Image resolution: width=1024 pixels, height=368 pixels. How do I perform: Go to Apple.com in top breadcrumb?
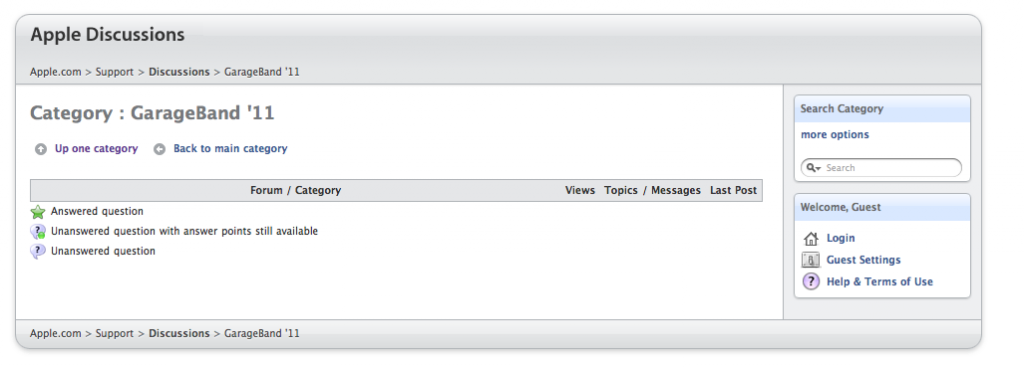point(56,72)
